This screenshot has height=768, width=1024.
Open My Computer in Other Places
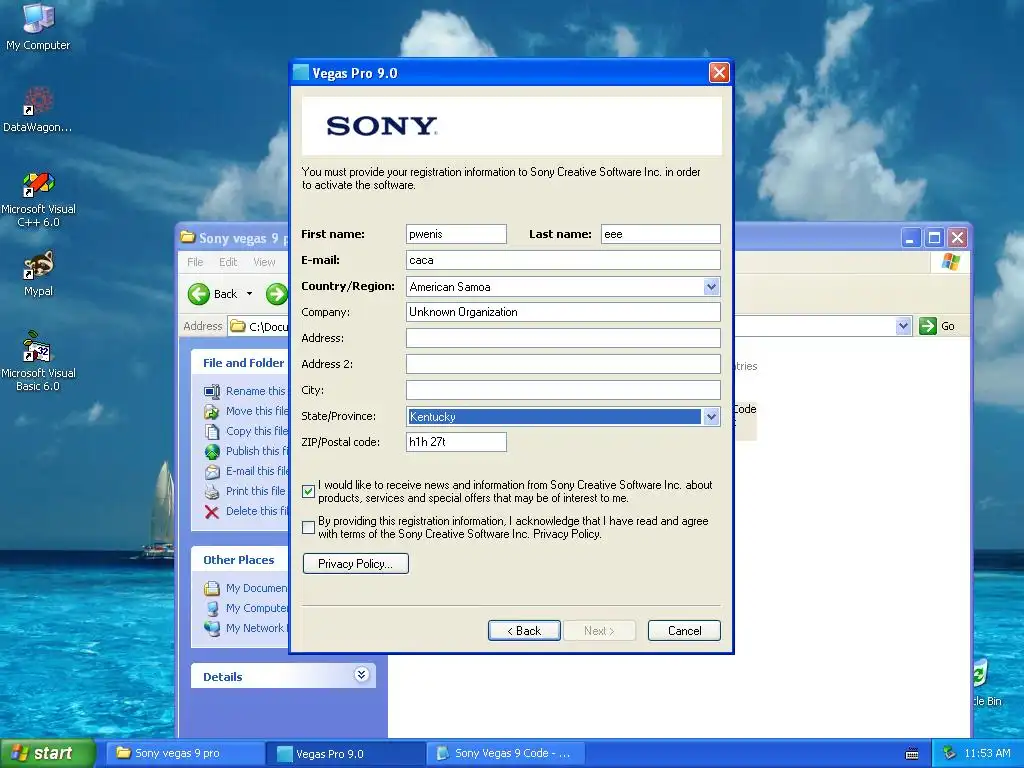246,608
